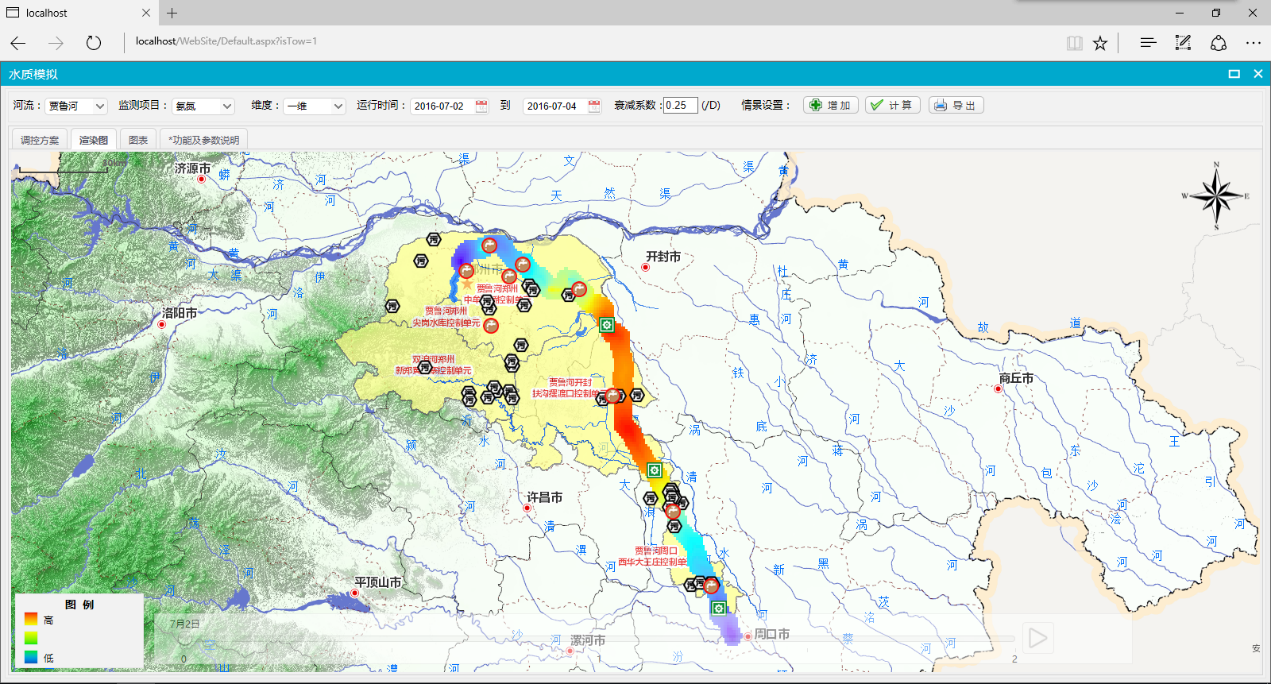
Task: Add page to favorites with star icon
Action: [1100, 42]
